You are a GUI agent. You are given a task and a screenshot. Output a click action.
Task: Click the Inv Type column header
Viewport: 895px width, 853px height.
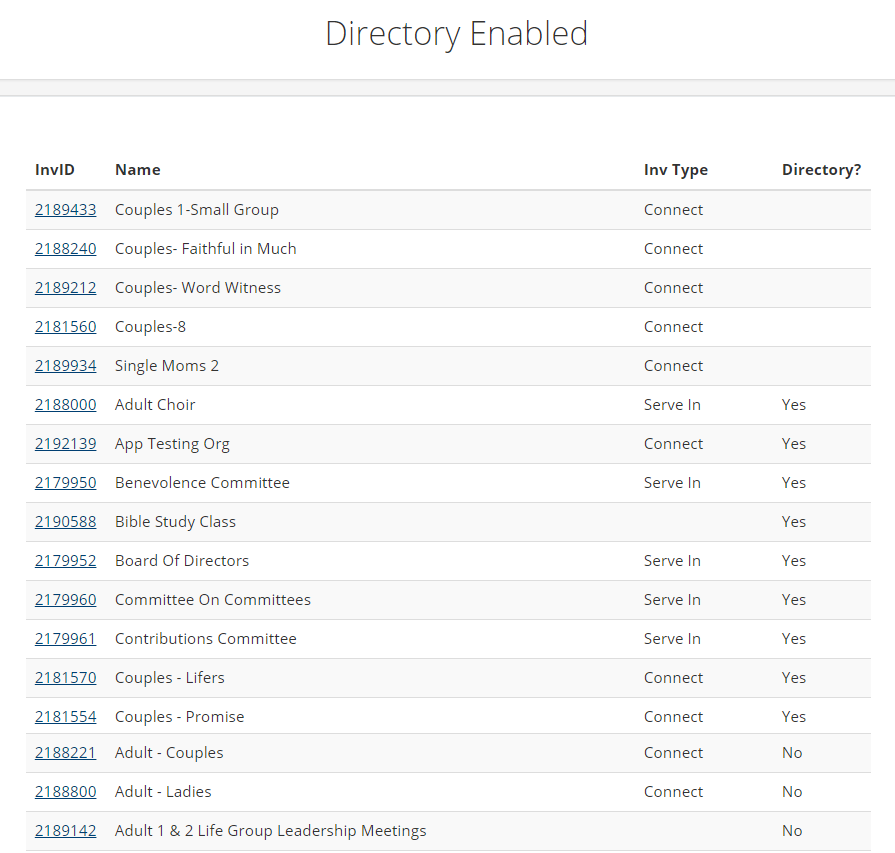pos(676,170)
